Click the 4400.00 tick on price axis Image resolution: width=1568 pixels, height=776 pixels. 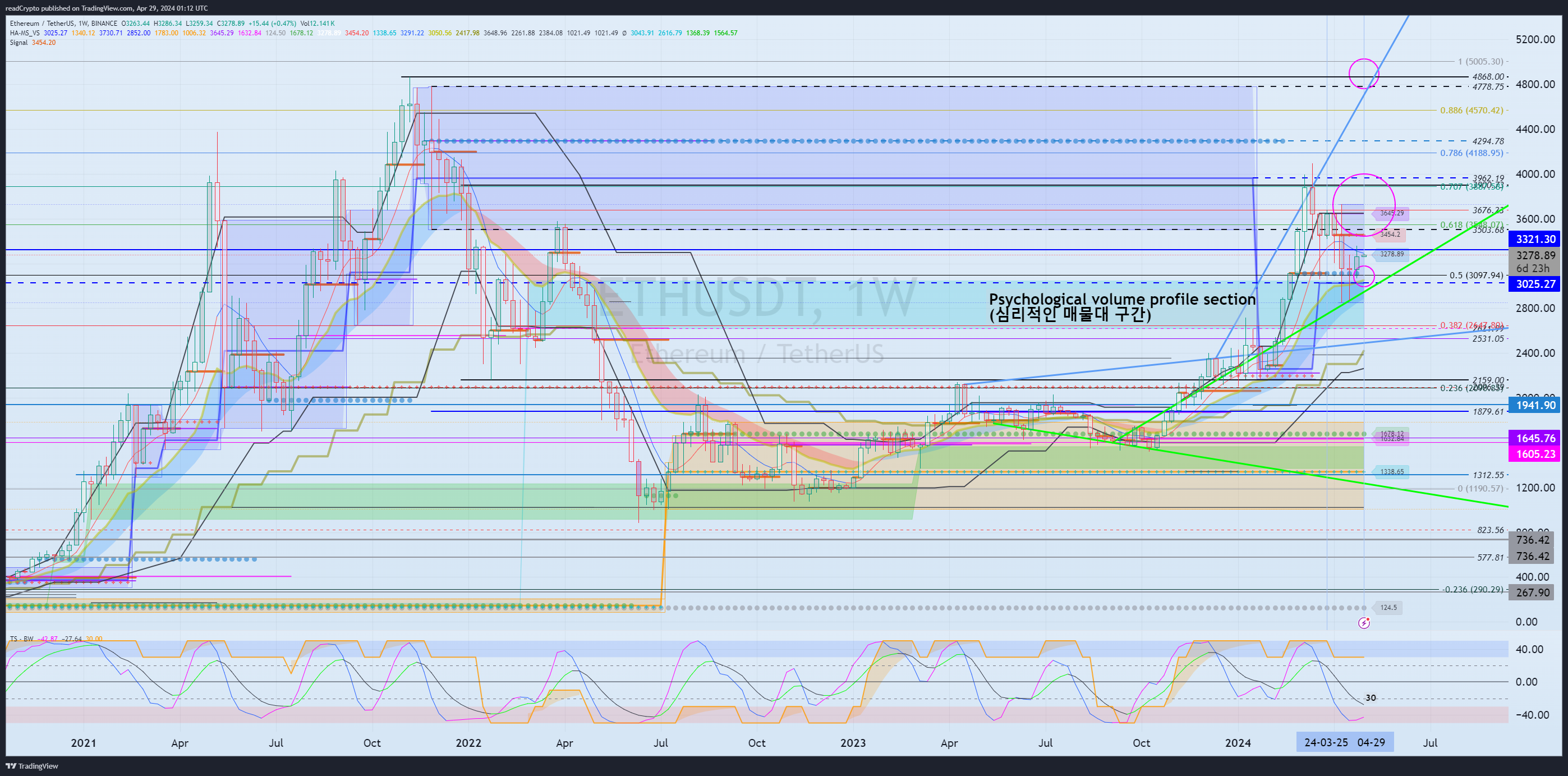point(1534,129)
